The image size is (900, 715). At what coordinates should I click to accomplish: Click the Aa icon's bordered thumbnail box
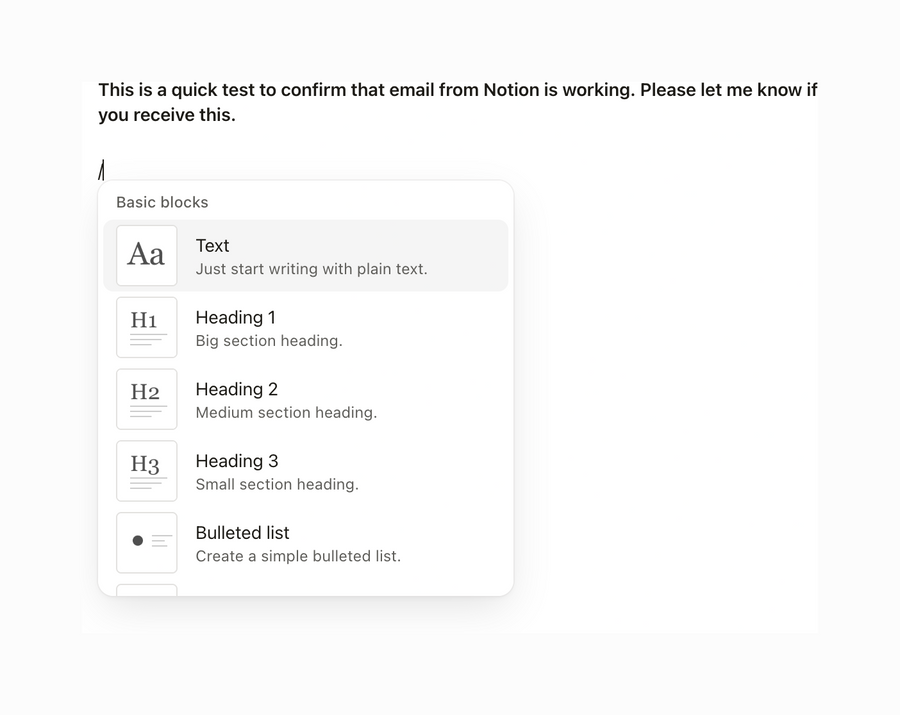pos(147,255)
